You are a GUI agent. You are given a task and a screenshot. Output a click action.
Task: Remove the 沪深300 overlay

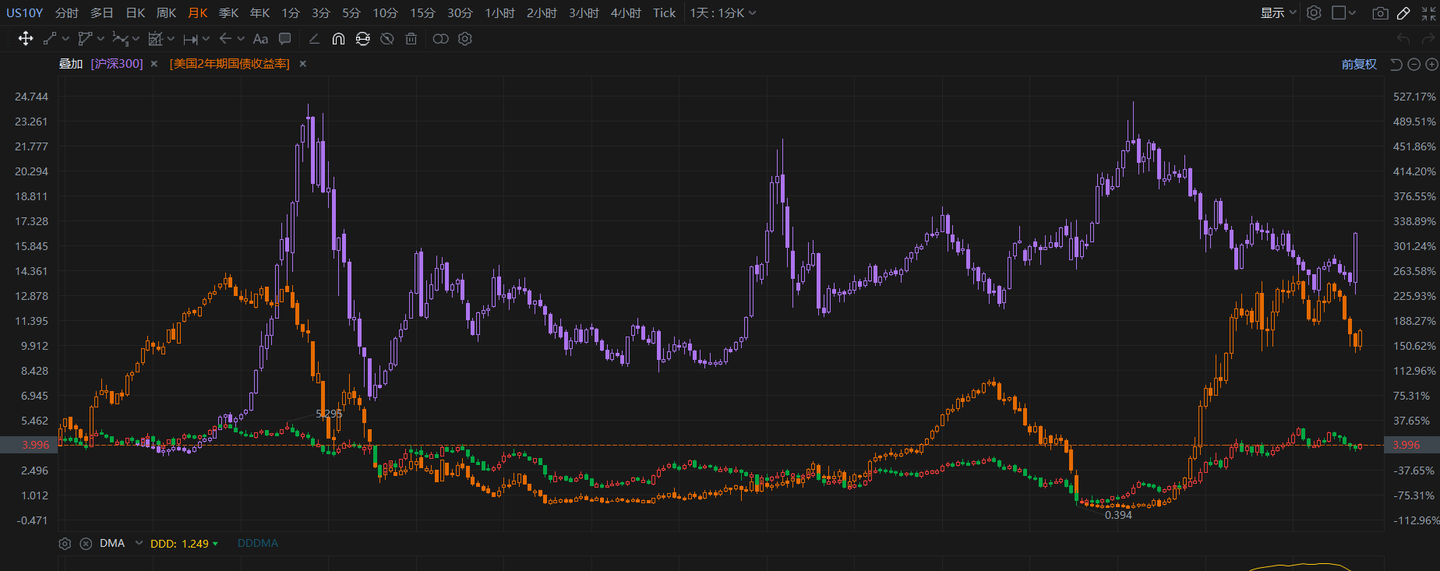point(154,64)
